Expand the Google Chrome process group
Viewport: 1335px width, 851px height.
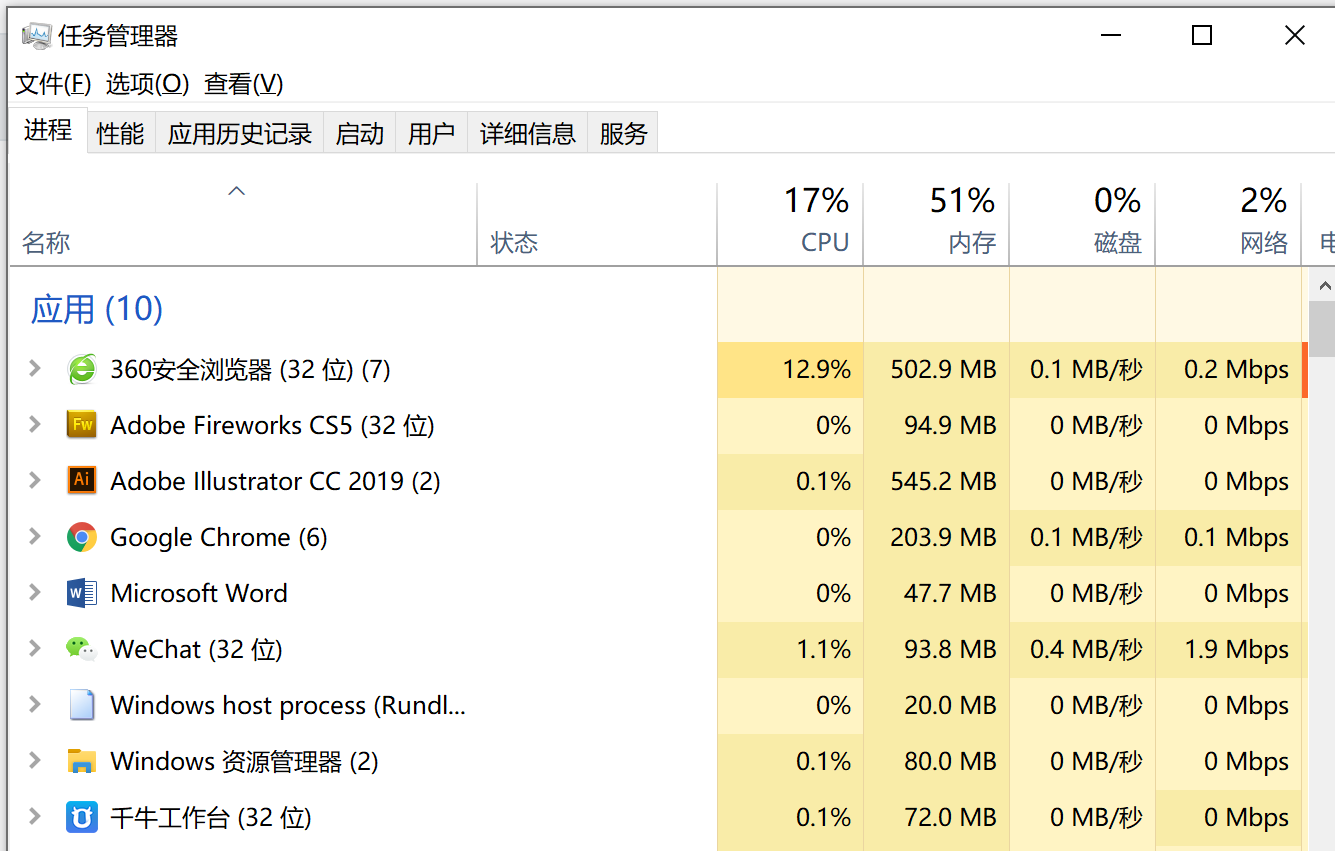(35, 537)
